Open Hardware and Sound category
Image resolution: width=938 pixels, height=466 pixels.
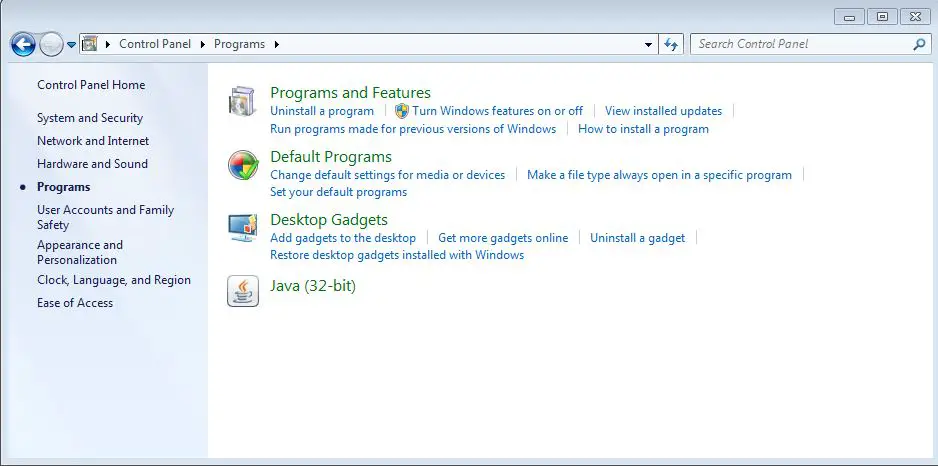(92, 164)
